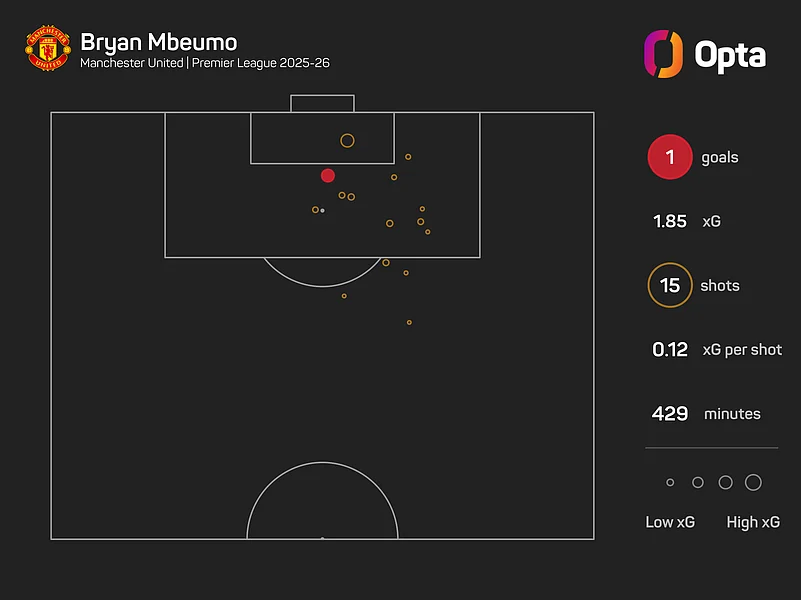Click the Opta logo icon
Viewport: 801px width, 600px height.
663,54
